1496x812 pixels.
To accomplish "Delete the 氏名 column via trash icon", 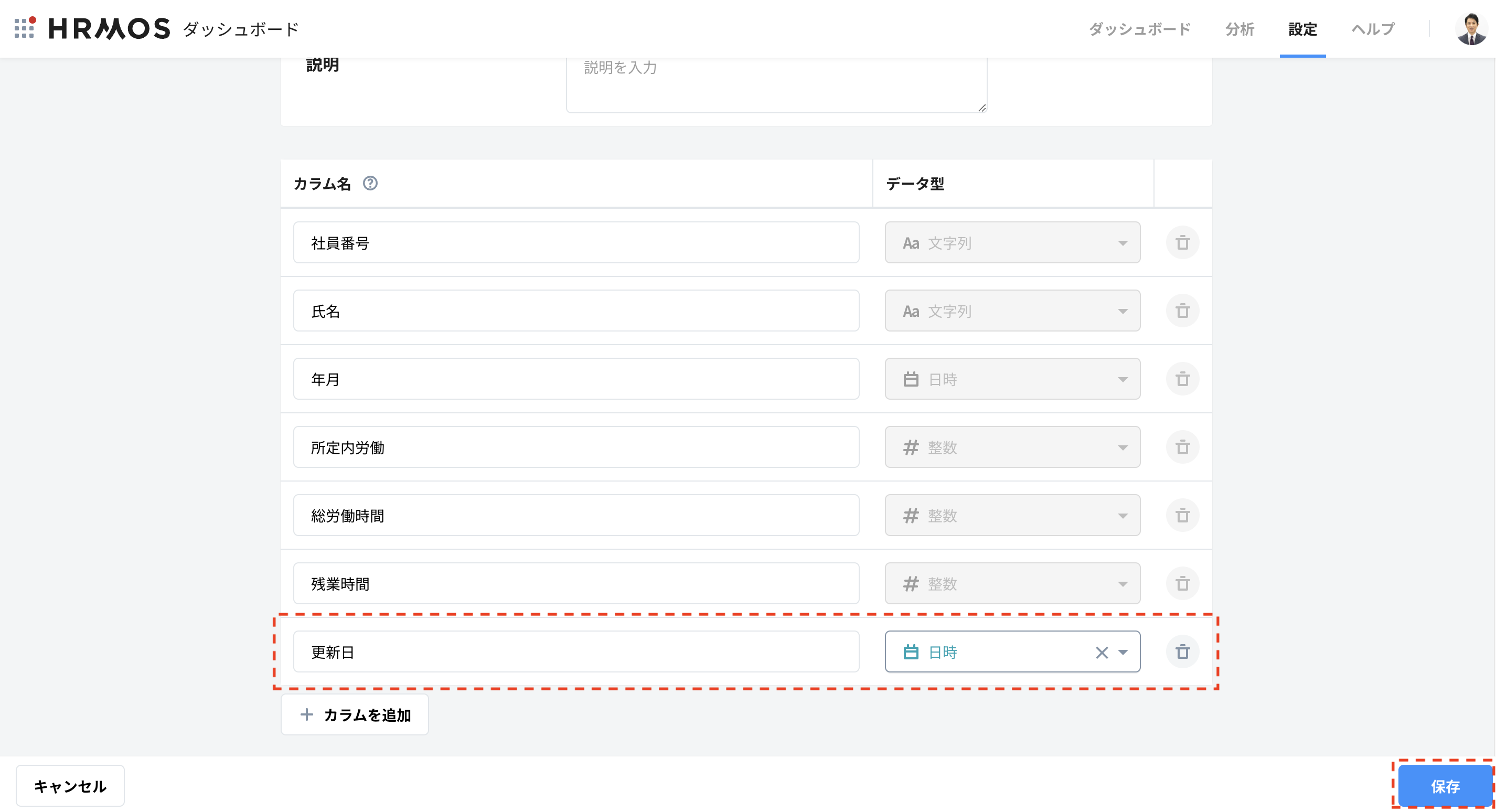I will point(1182,311).
